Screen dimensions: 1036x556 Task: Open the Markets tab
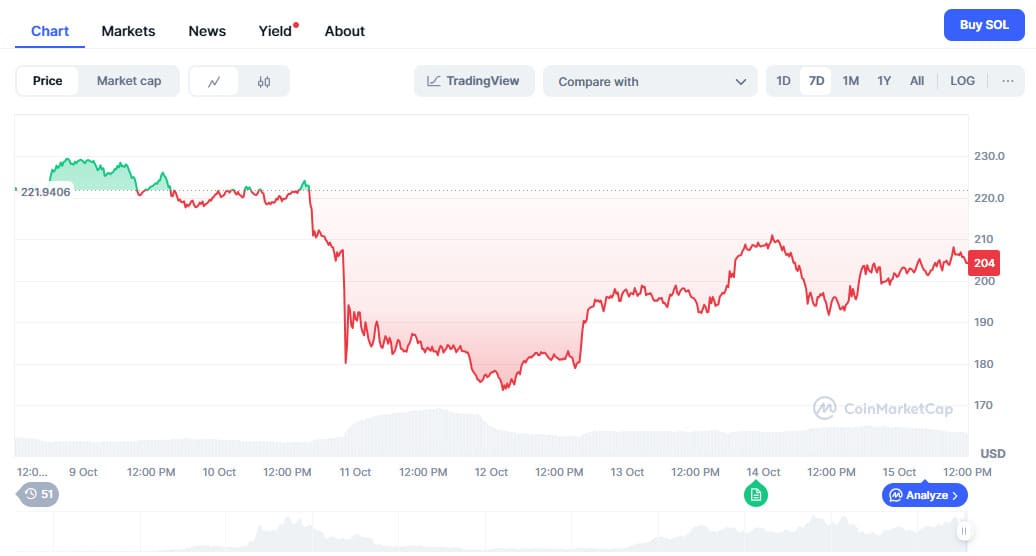coord(128,31)
